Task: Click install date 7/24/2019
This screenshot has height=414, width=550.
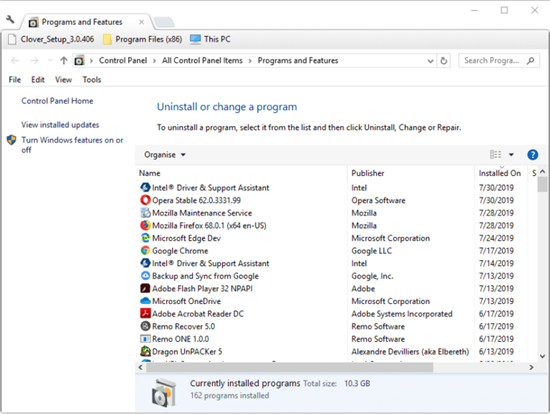Action: (496, 238)
